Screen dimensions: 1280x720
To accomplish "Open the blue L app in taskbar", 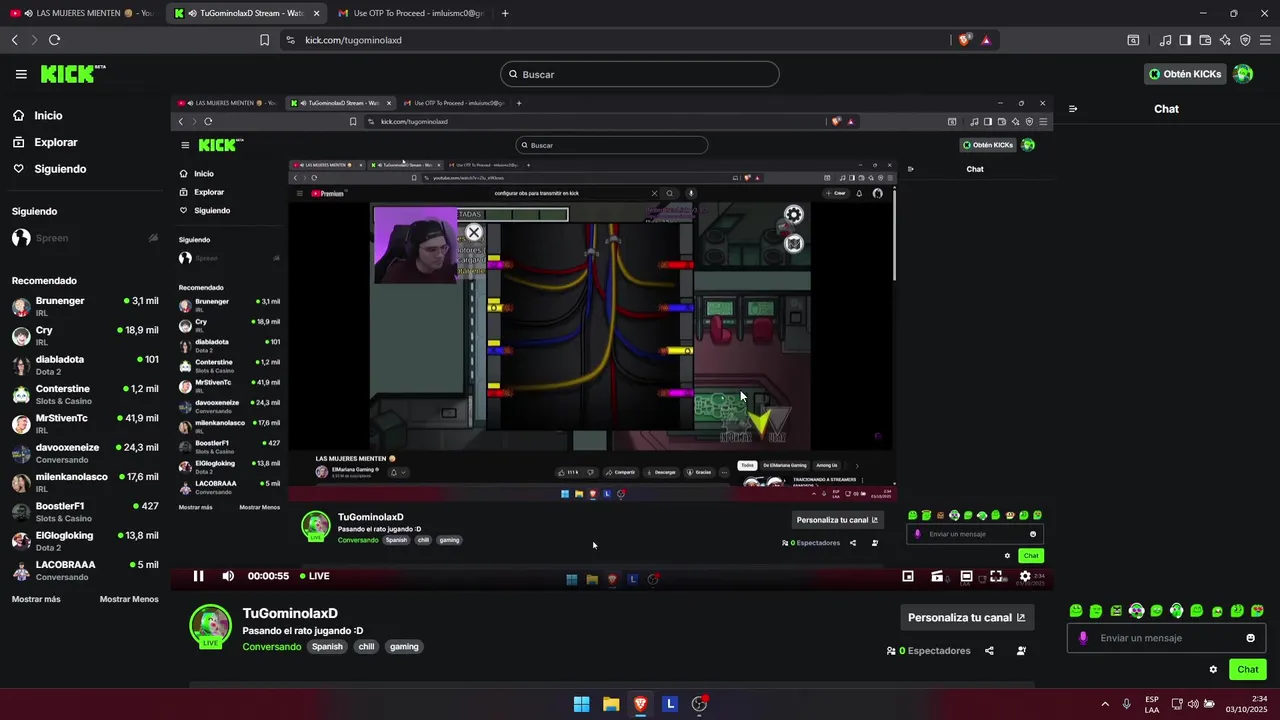I will [670, 704].
